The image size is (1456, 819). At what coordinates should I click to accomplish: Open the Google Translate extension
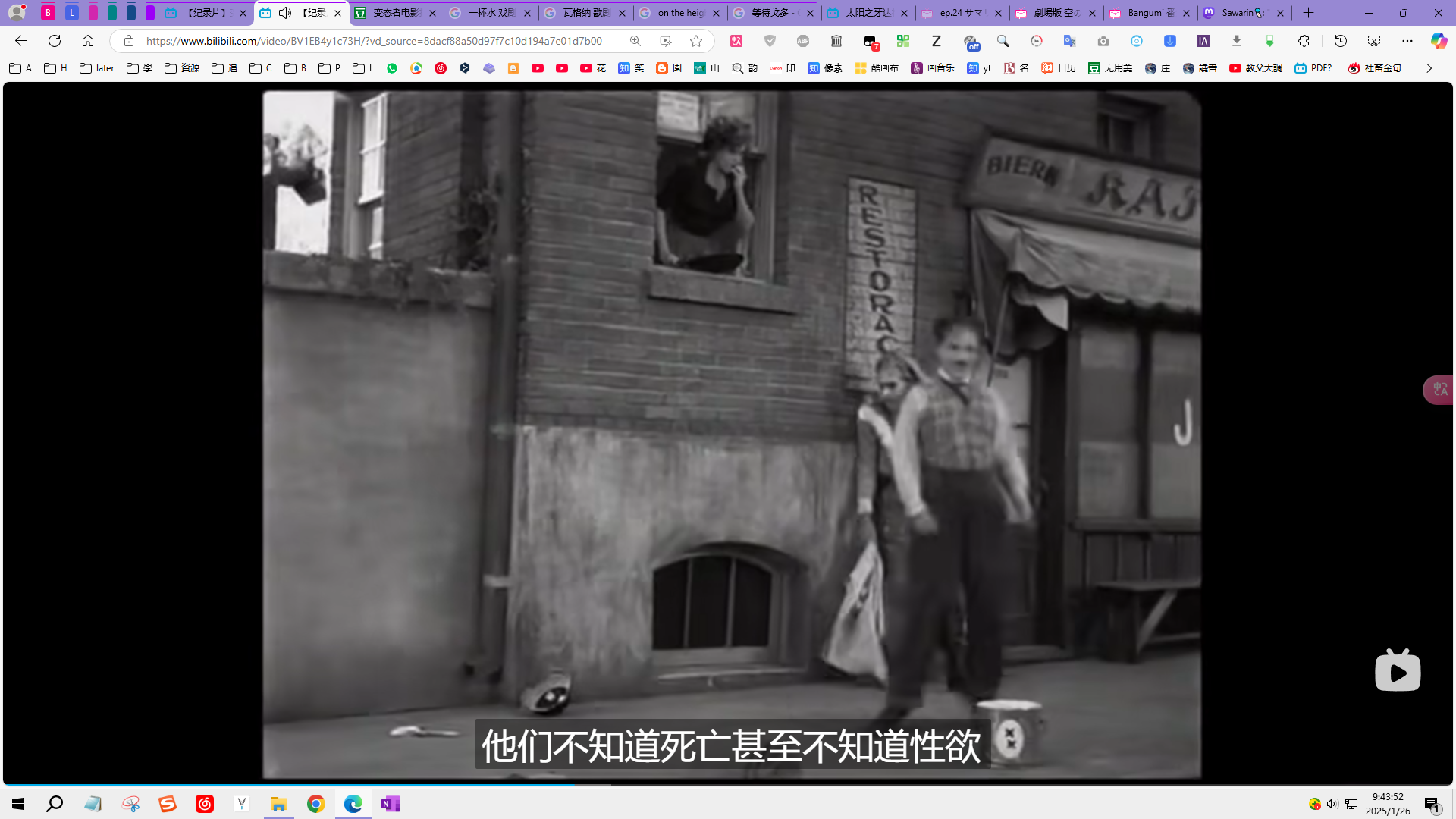(x=1070, y=41)
